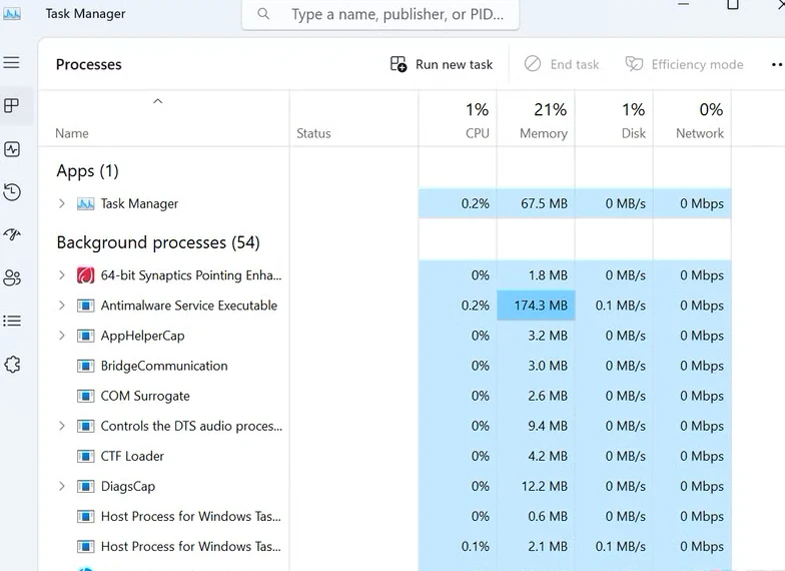This screenshot has width=785, height=571.
Task: Select Host Process row with 0.6 MB memory
Action: point(384,516)
